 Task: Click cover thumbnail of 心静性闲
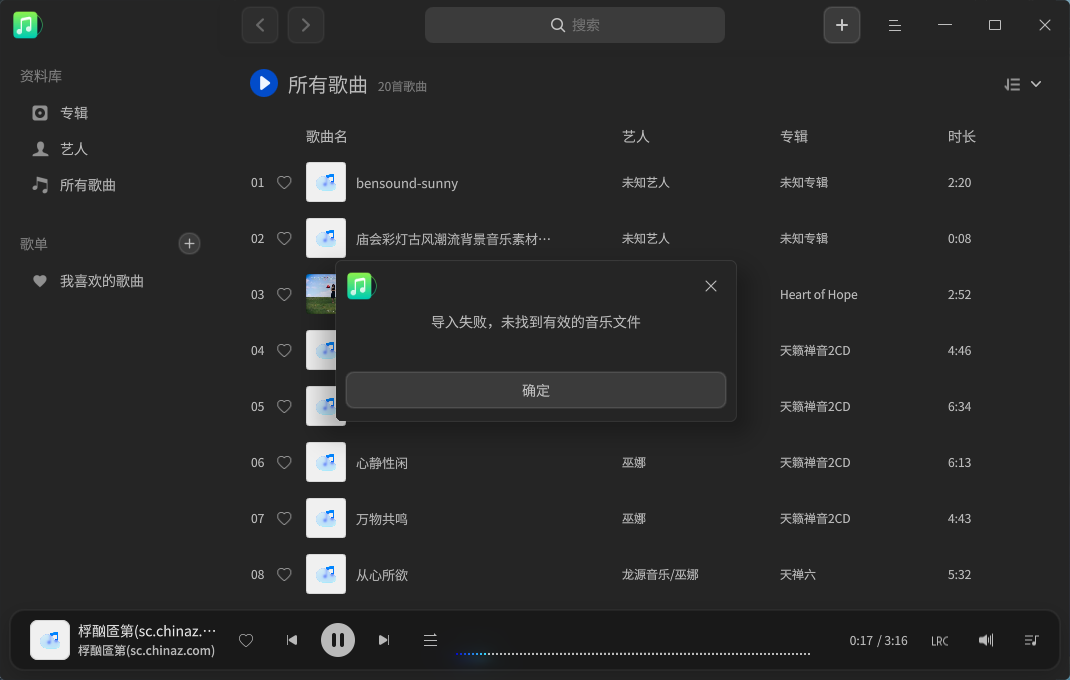click(326, 462)
